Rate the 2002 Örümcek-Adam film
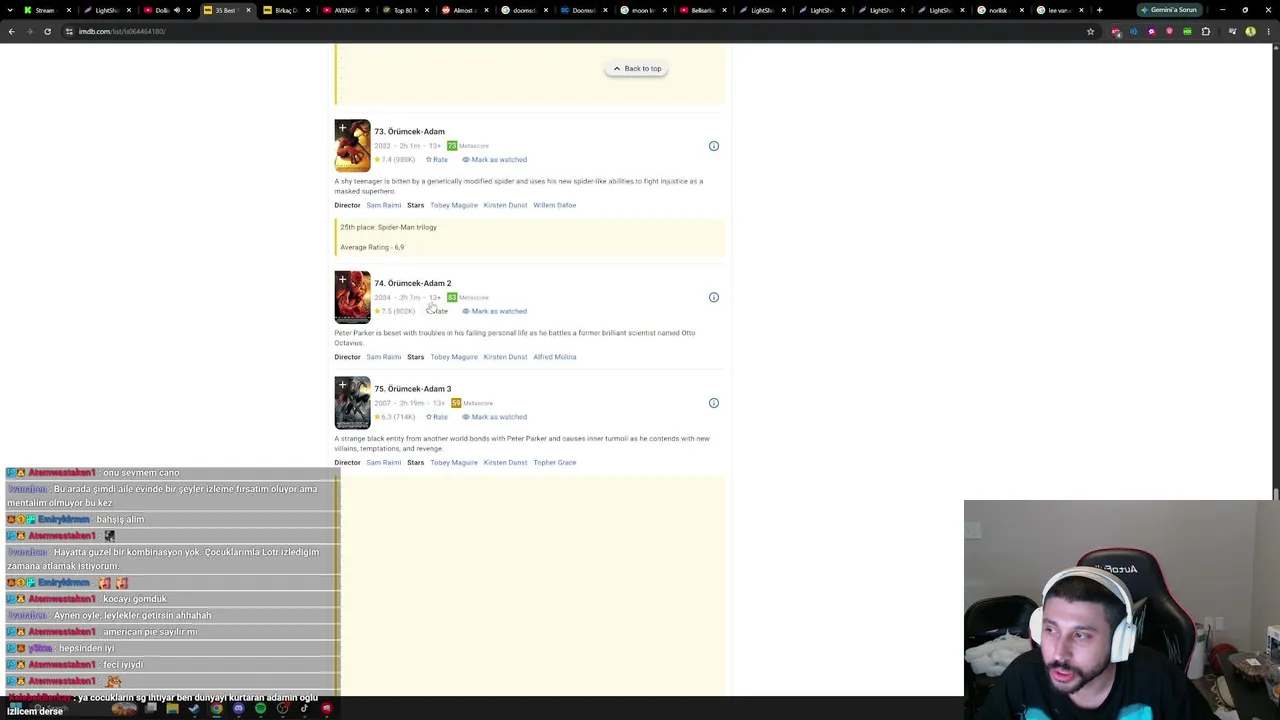This screenshot has width=1280, height=720. click(437, 160)
